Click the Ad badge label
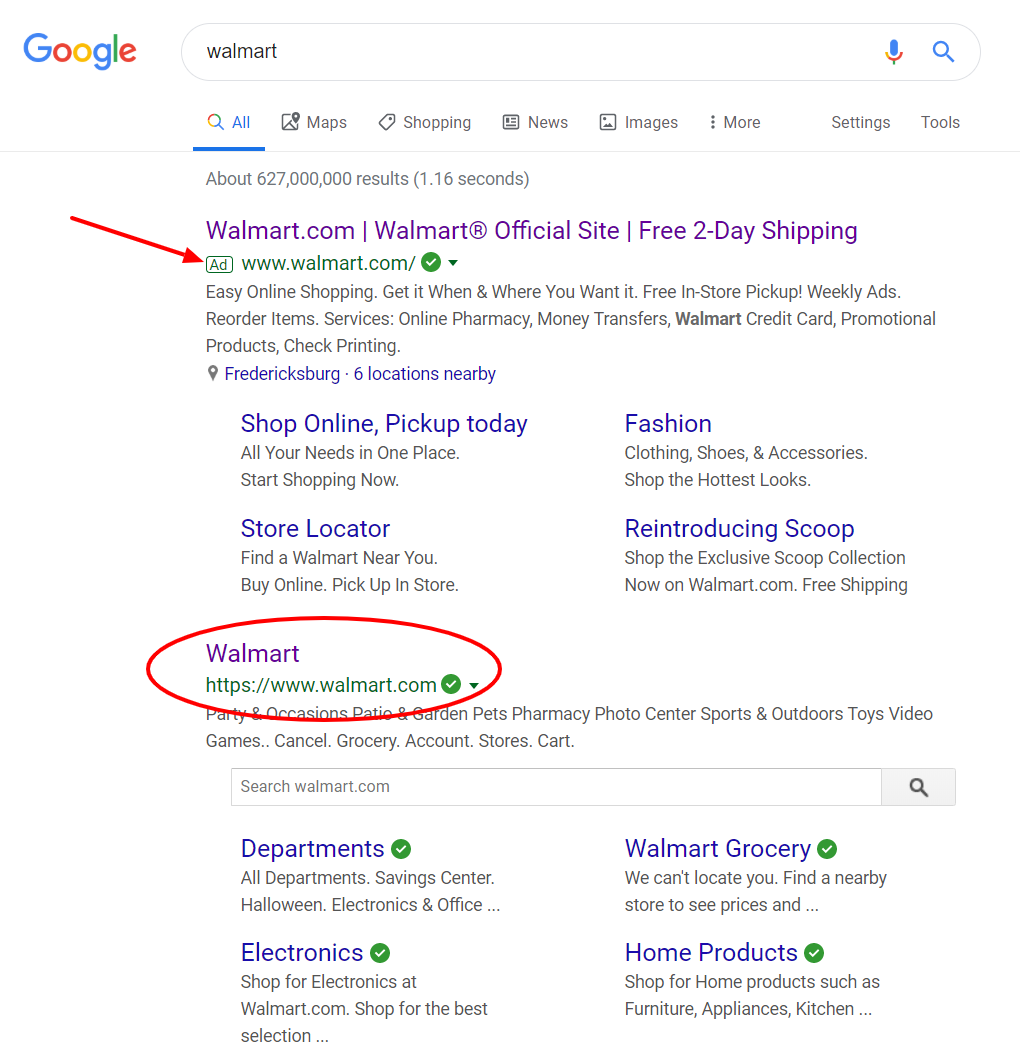This screenshot has height=1062, width=1020. [x=219, y=264]
